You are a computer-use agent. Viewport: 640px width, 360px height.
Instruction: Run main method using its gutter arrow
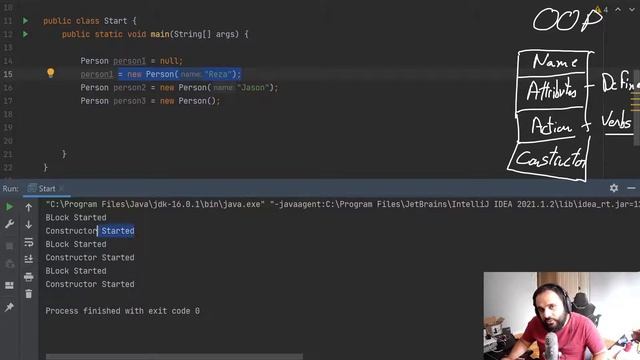[x=25, y=34]
